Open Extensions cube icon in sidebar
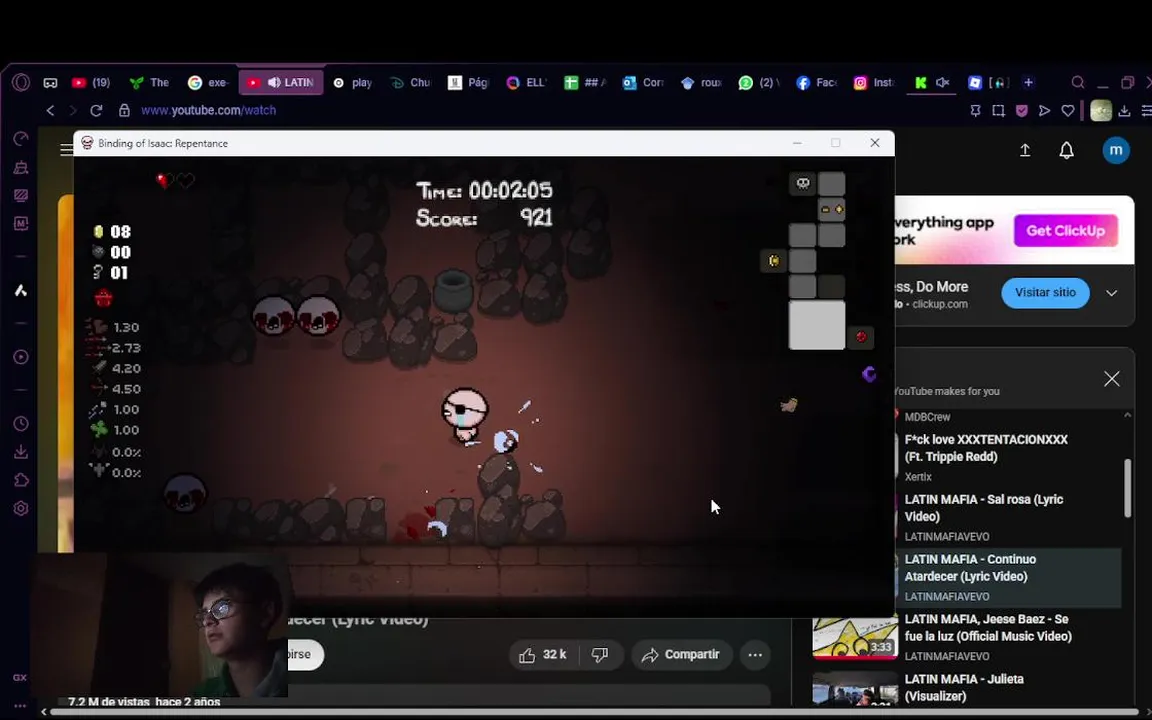 pos(21,480)
